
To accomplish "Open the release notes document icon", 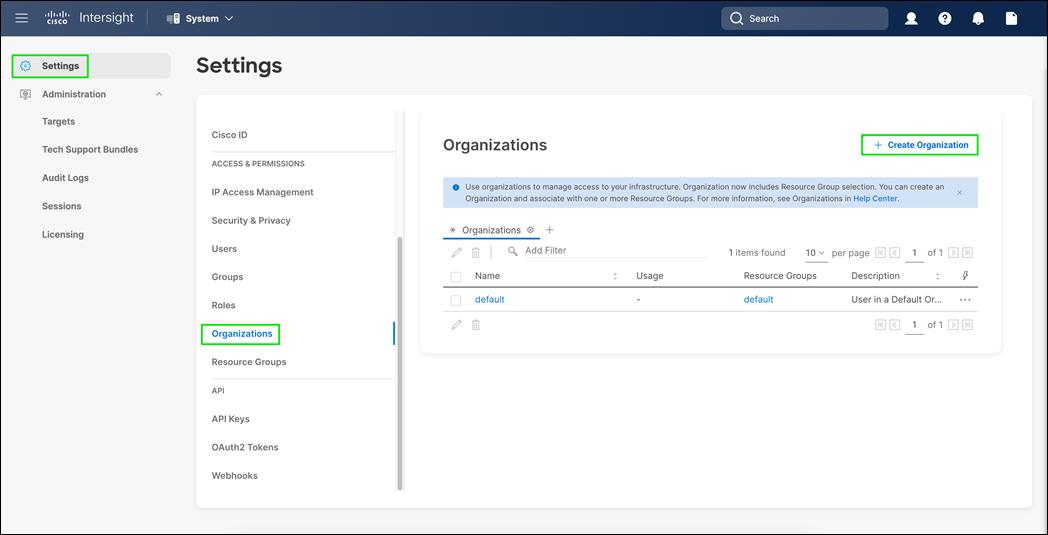I will (1011, 19).
